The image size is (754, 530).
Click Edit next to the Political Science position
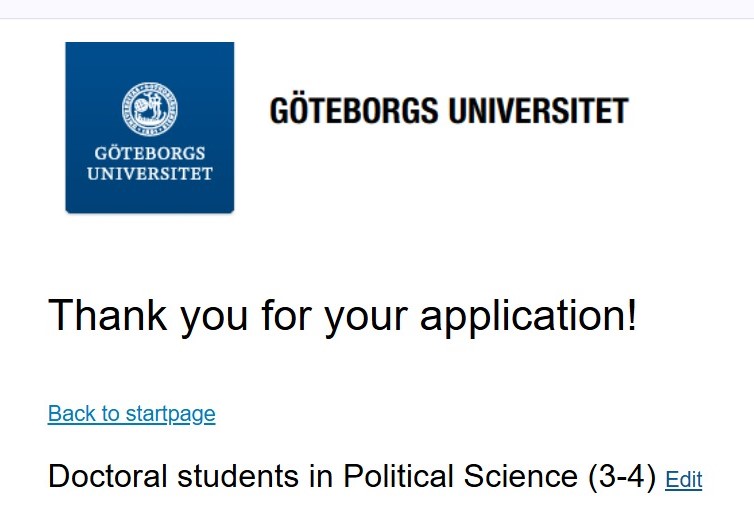684,480
